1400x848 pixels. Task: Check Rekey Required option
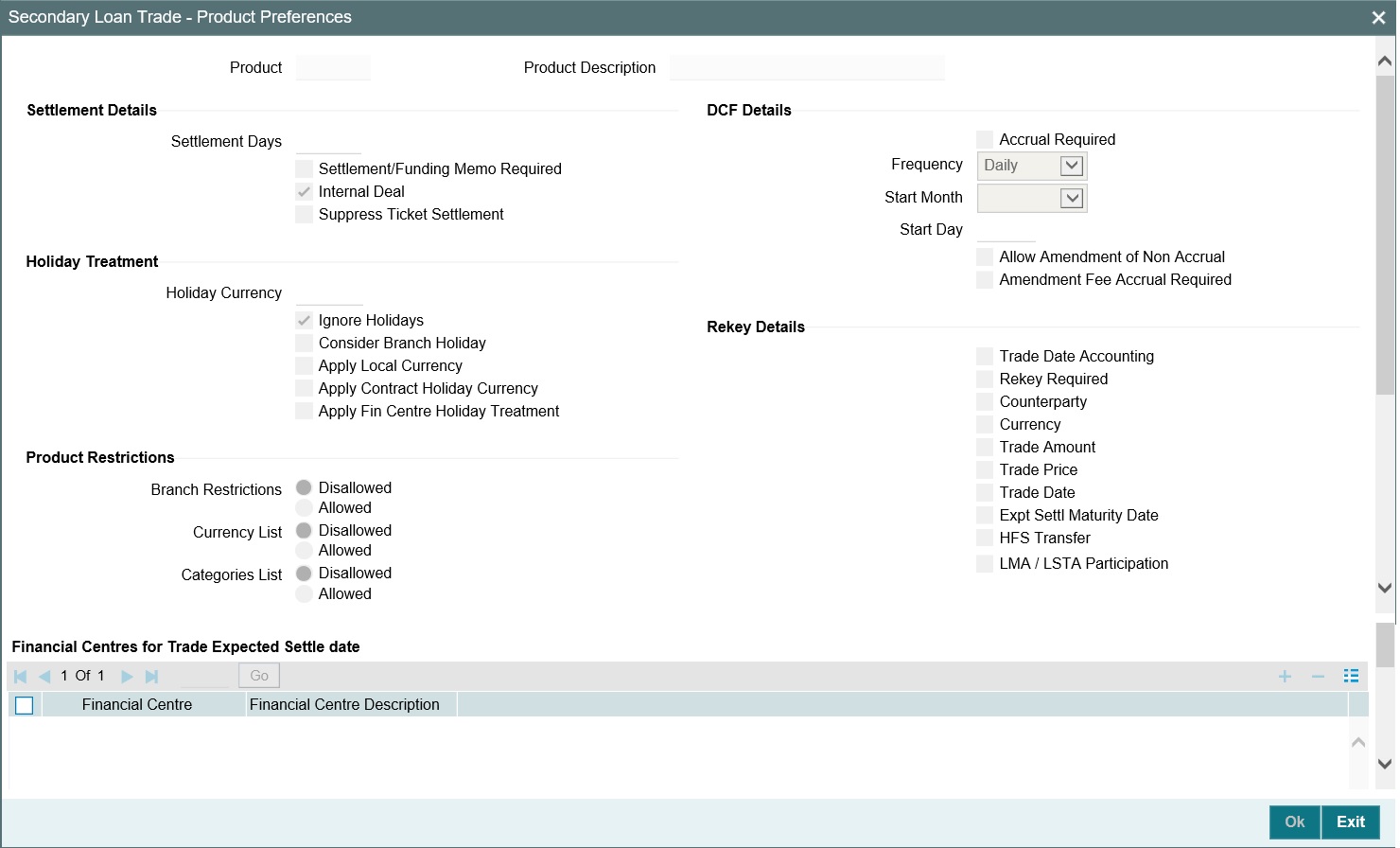coord(985,380)
